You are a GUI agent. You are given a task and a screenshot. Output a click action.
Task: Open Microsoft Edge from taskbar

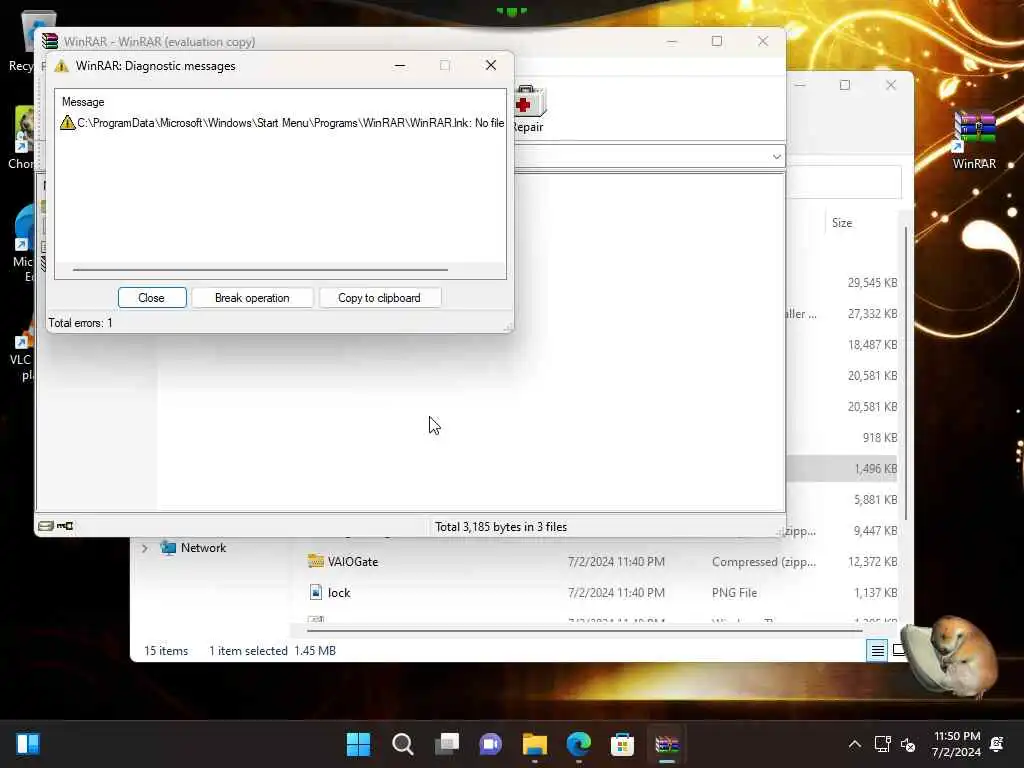(579, 744)
